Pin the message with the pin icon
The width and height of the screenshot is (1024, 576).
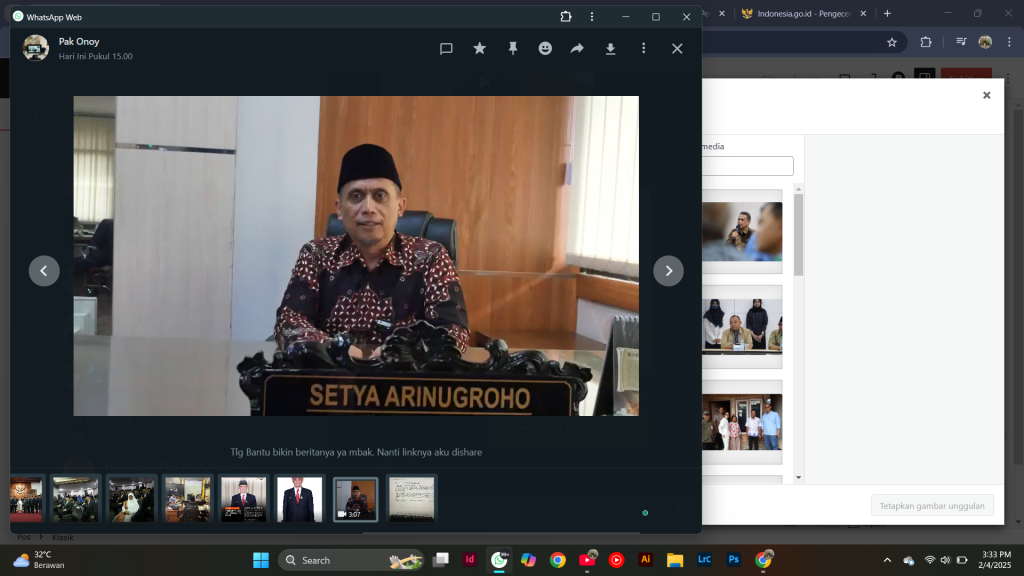coord(513,48)
